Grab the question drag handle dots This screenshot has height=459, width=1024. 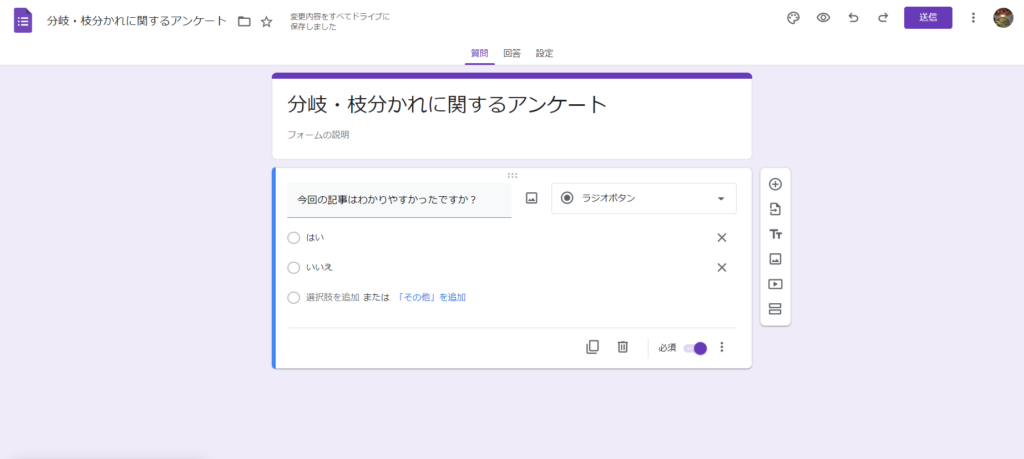(512, 175)
